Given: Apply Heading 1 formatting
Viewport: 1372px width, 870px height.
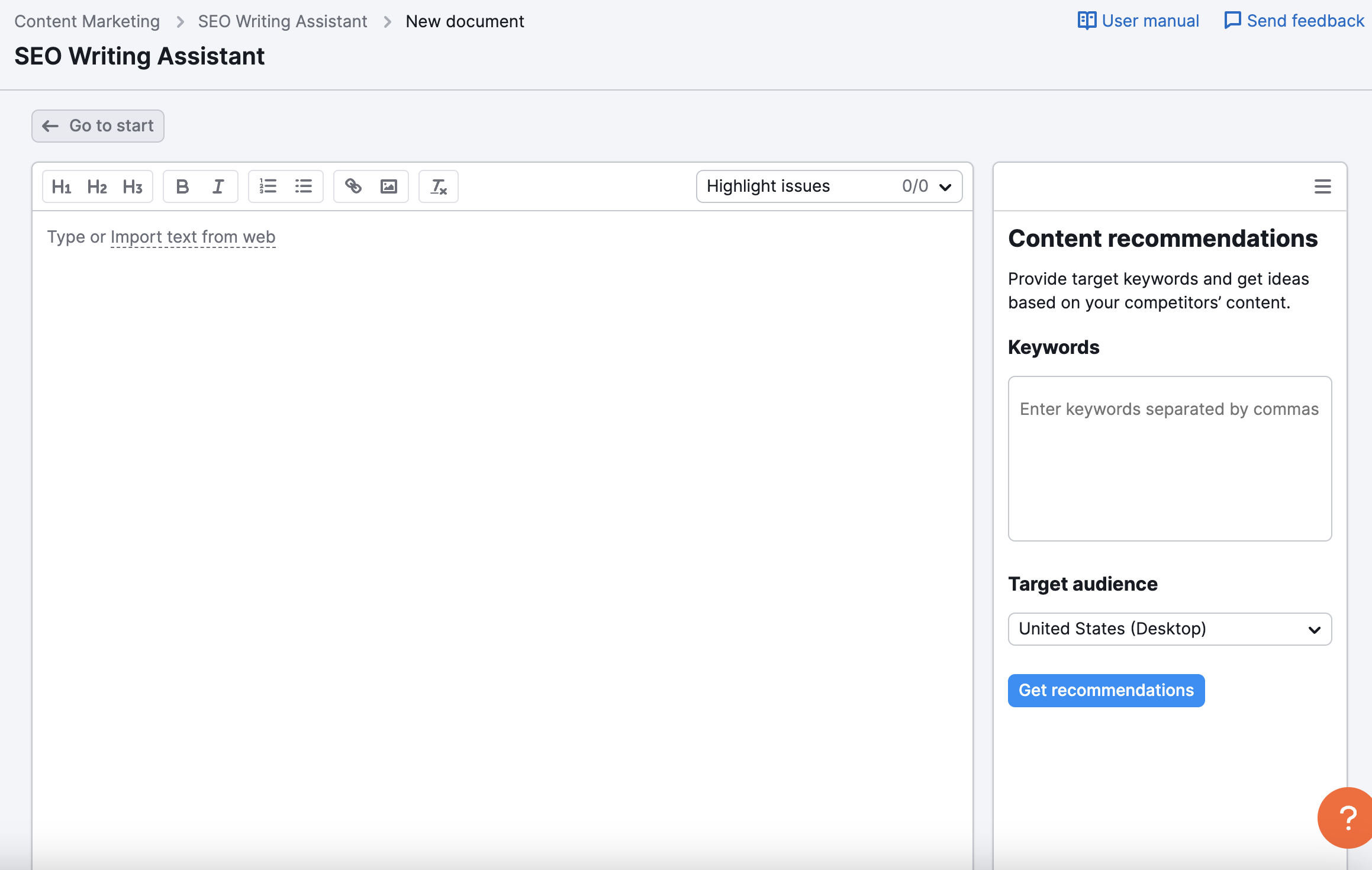Looking at the screenshot, I should pos(62,186).
